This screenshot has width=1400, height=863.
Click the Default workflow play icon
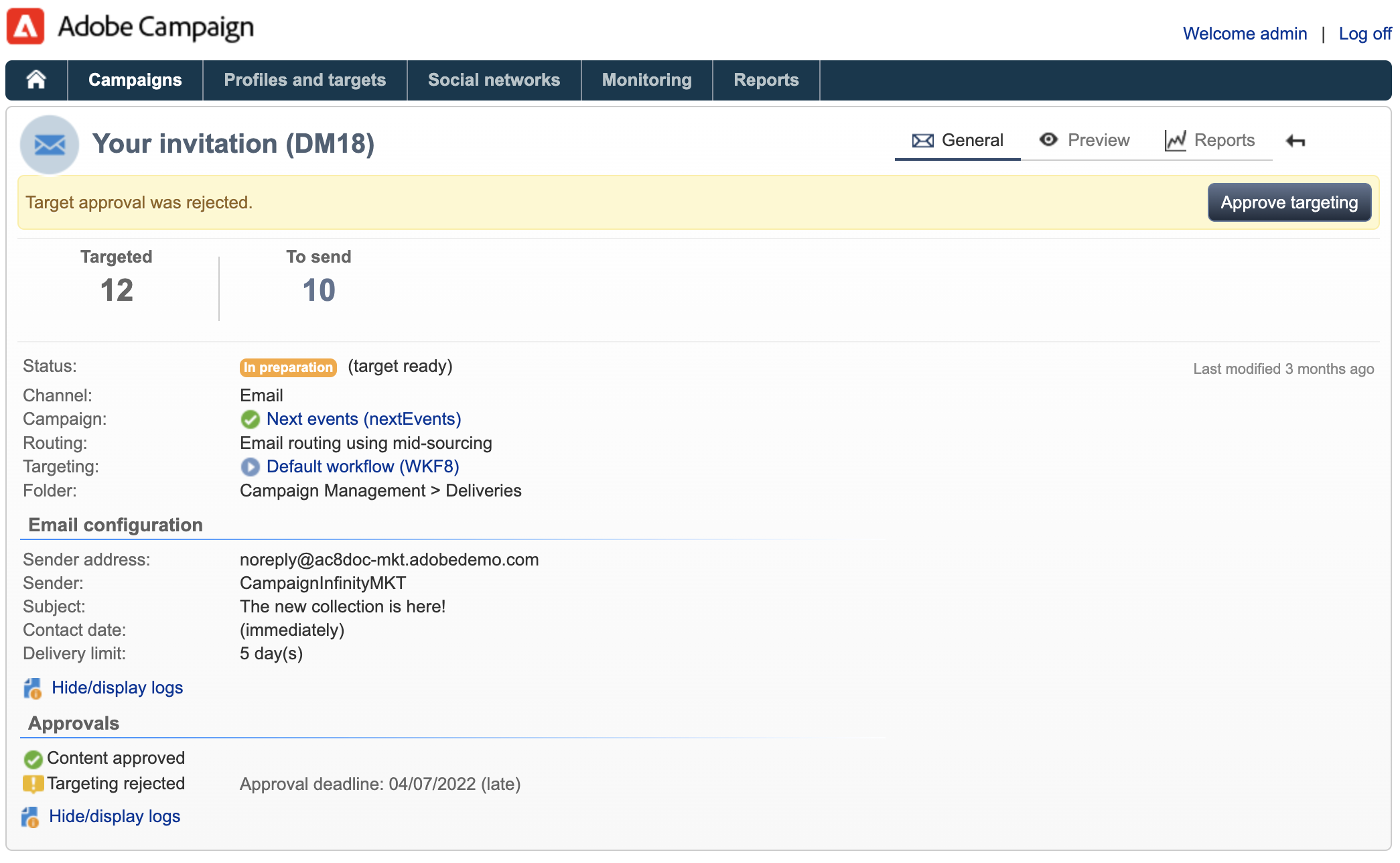pos(250,466)
